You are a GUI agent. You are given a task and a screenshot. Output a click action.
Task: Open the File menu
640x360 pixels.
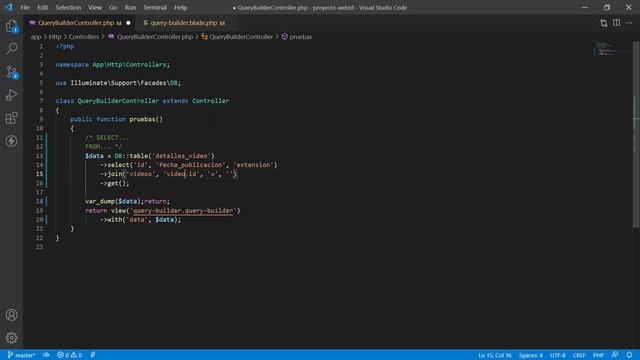pyautogui.click(x=25, y=7)
